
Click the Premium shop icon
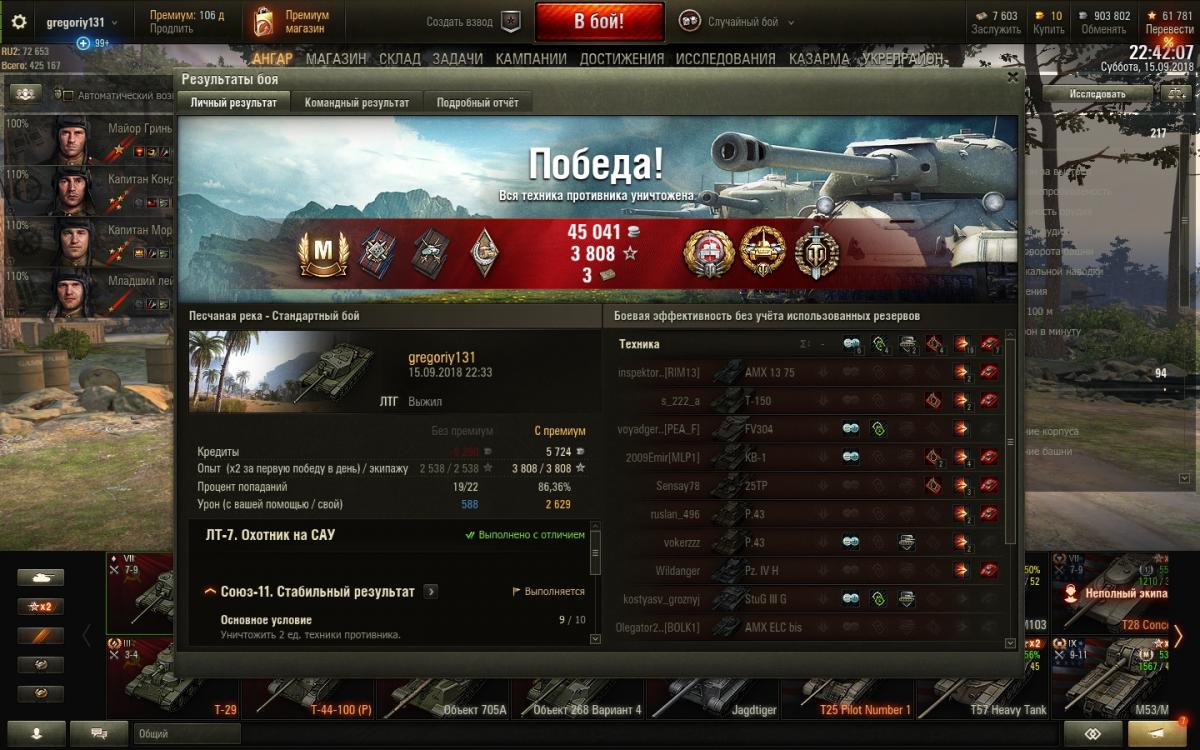(263, 22)
